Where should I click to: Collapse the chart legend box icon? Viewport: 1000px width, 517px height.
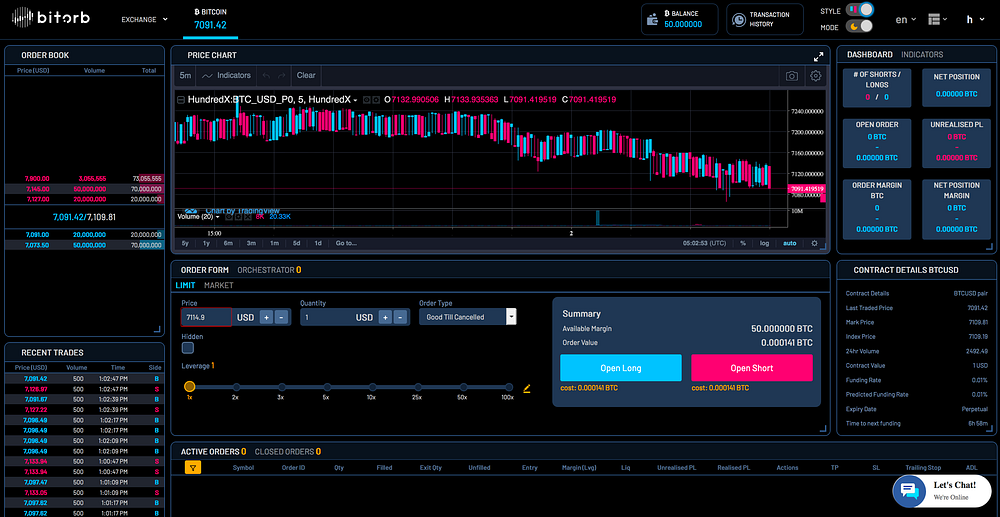pos(180,100)
